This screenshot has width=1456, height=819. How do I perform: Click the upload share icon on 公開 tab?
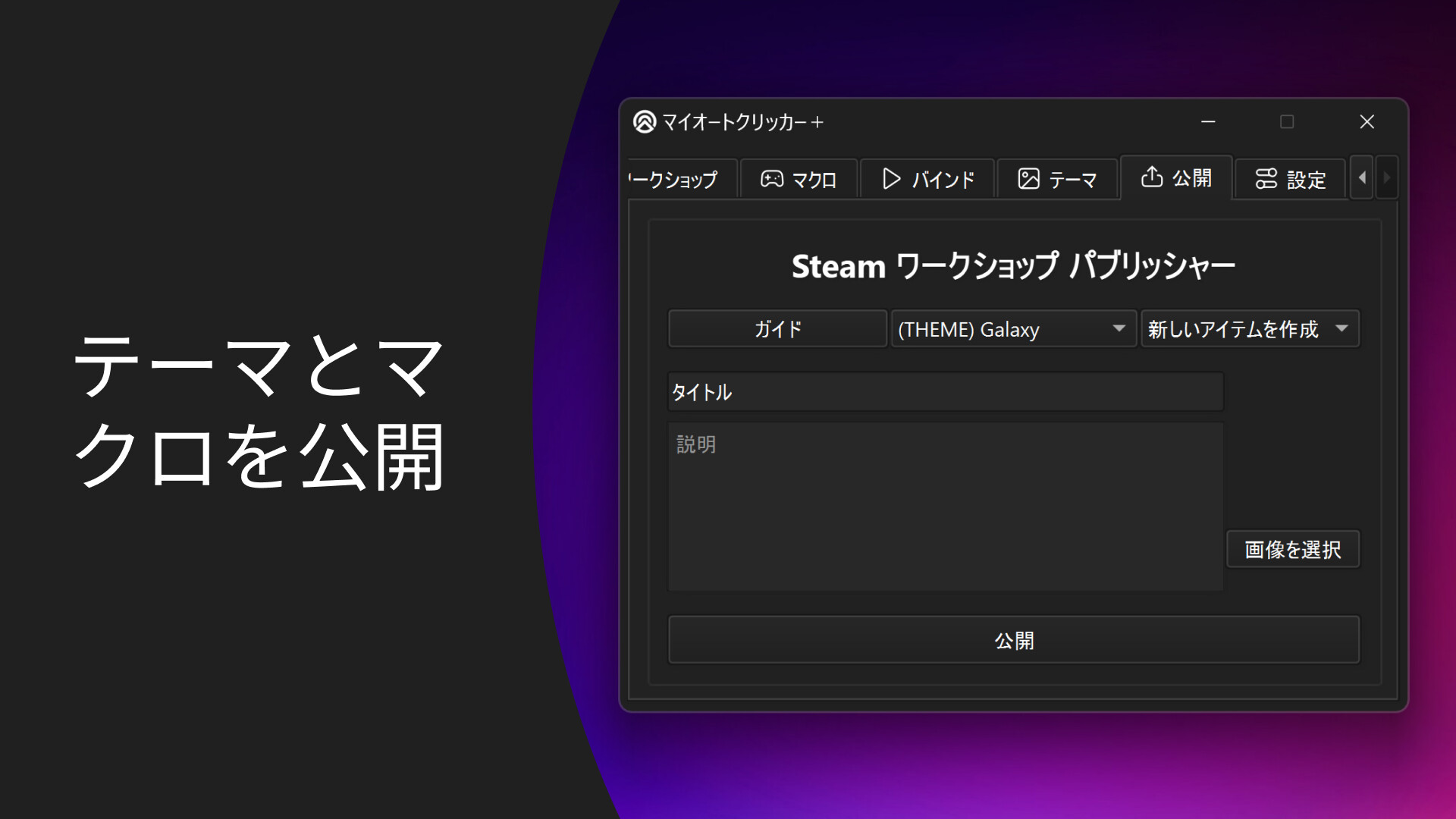1152,177
